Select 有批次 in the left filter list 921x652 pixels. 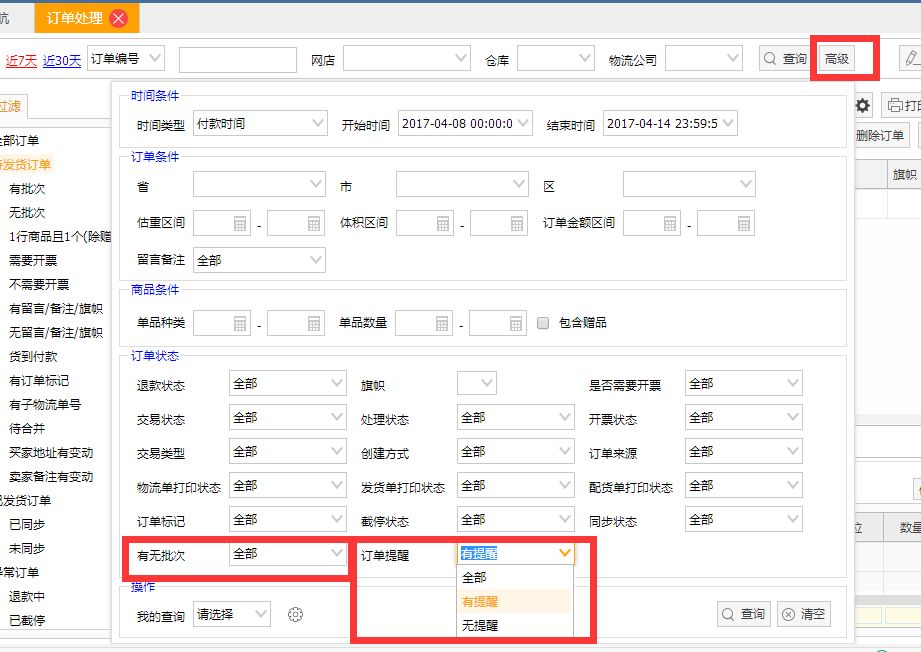[27, 189]
